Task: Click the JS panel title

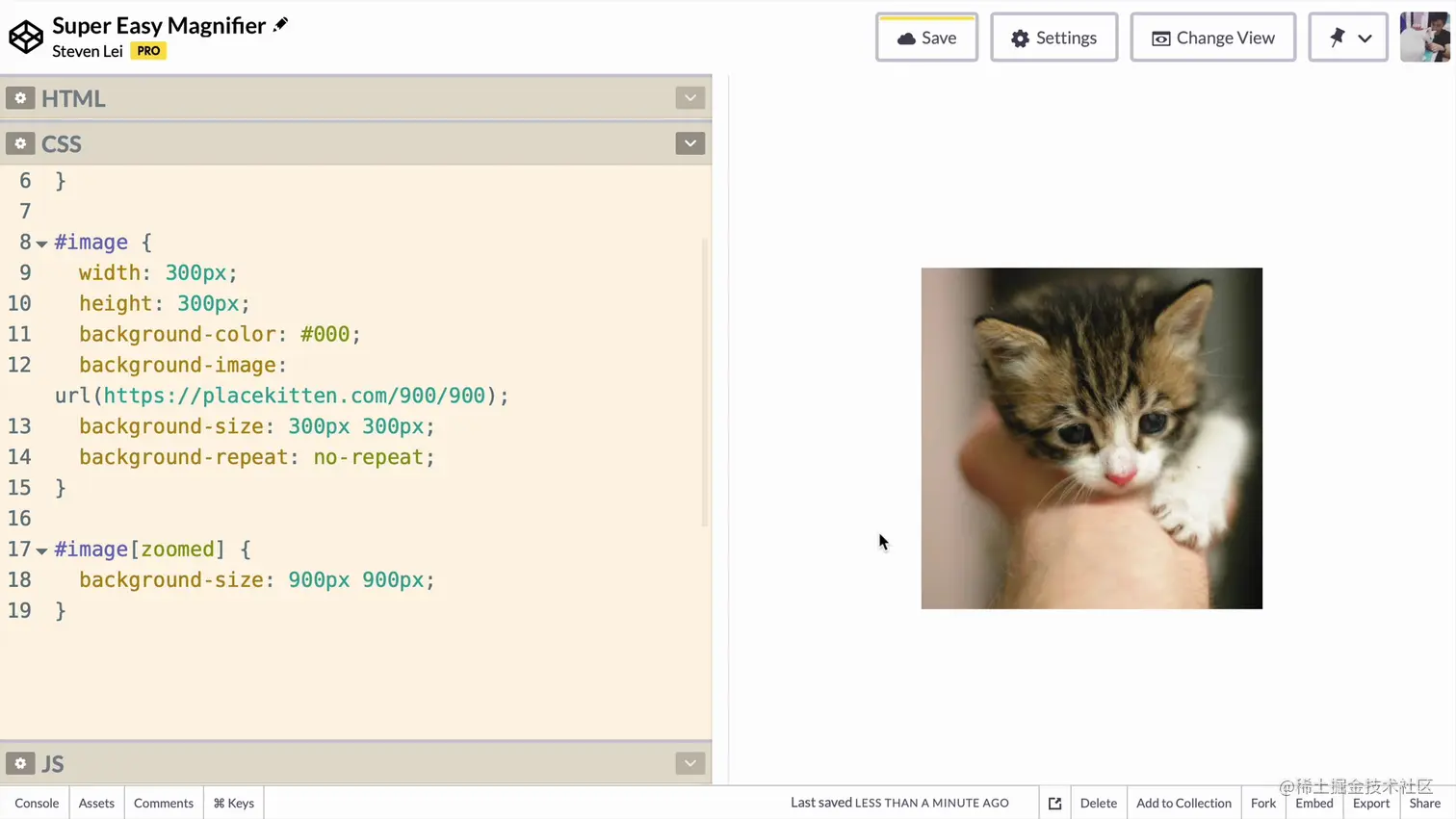Action: click(53, 763)
